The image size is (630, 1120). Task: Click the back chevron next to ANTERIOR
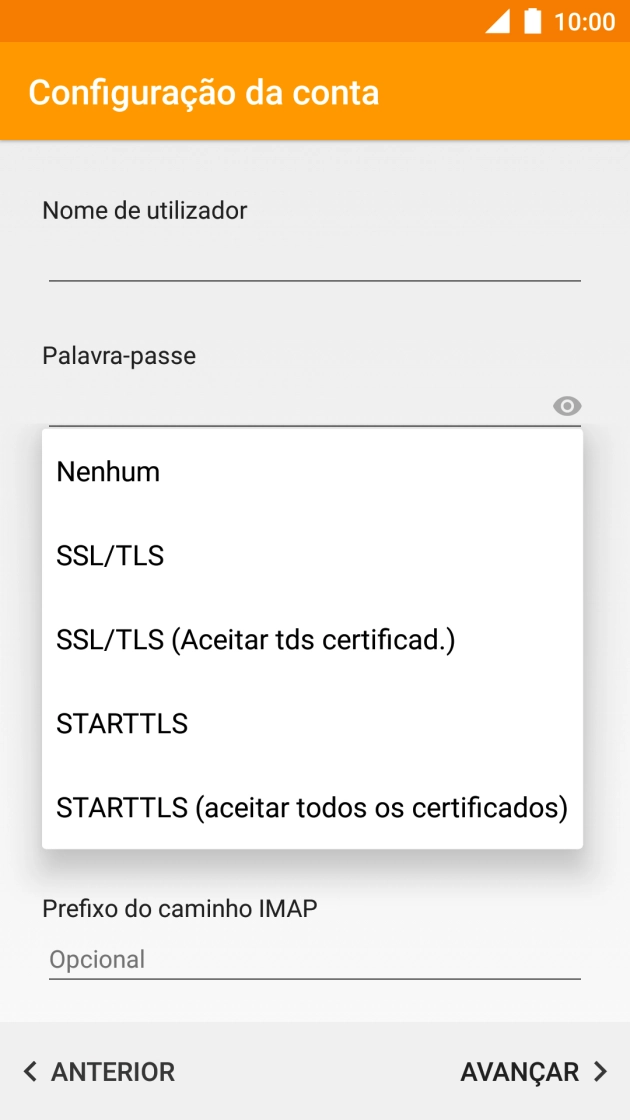click(28, 1071)
